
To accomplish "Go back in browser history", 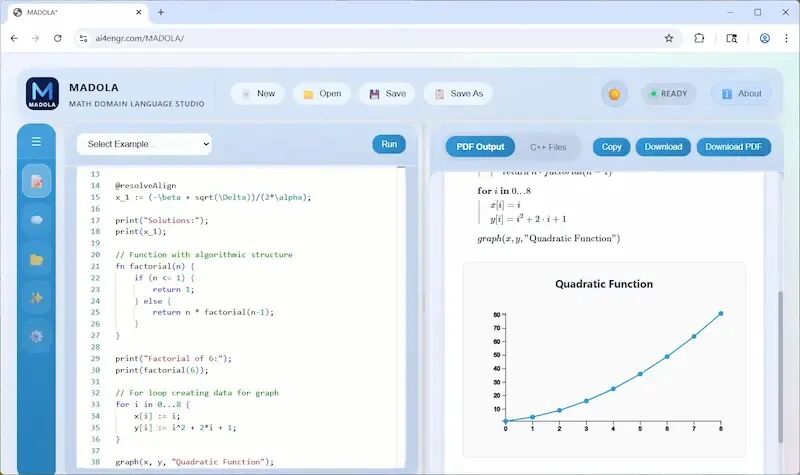I will 14,38.
